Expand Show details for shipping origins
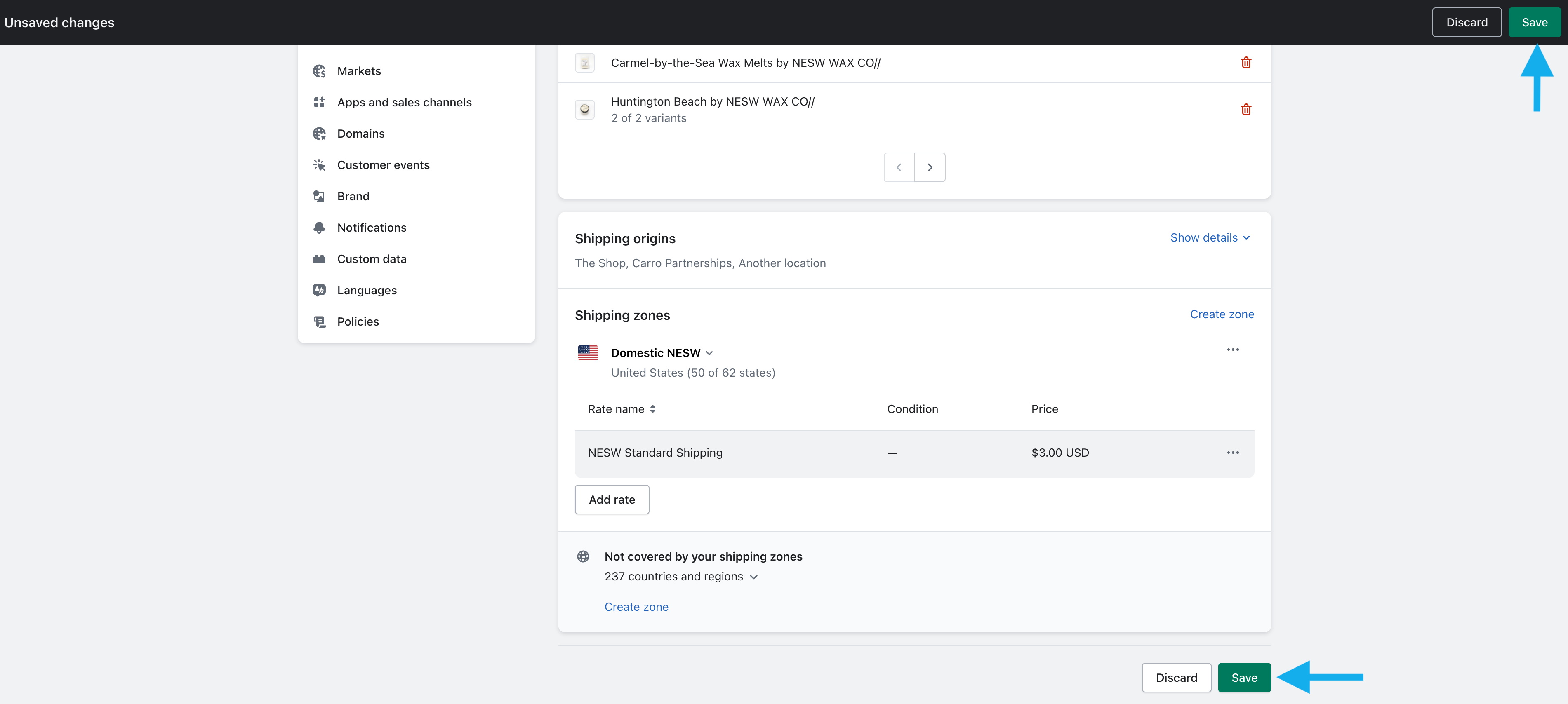The height and width of the screenshot is (704, 1568). 1210,238
